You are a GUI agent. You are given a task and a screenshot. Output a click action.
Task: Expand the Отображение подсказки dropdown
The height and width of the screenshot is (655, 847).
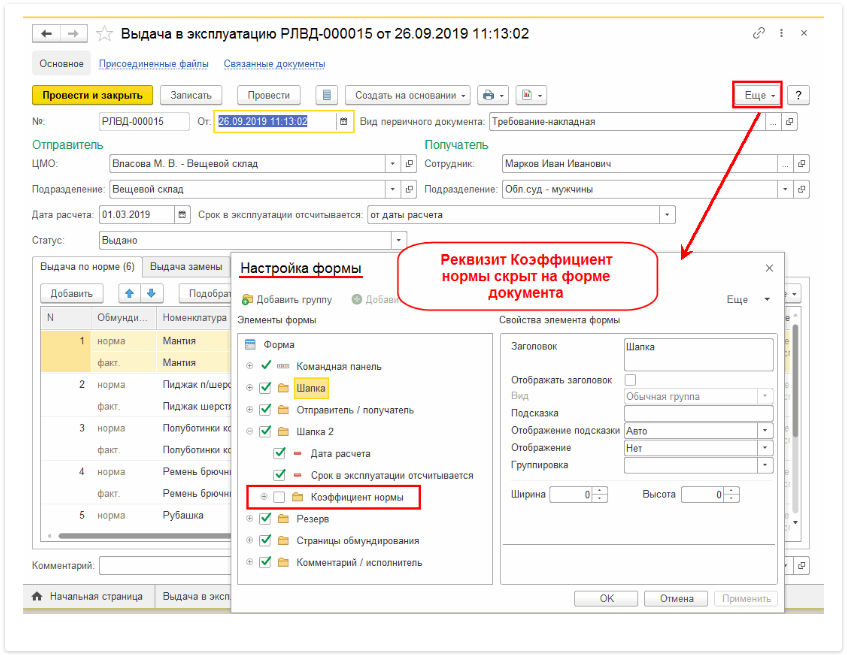coord(766,431)
